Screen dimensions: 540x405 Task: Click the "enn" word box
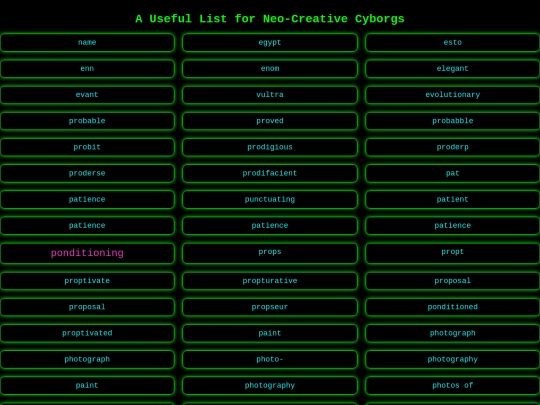coord(87,69)
